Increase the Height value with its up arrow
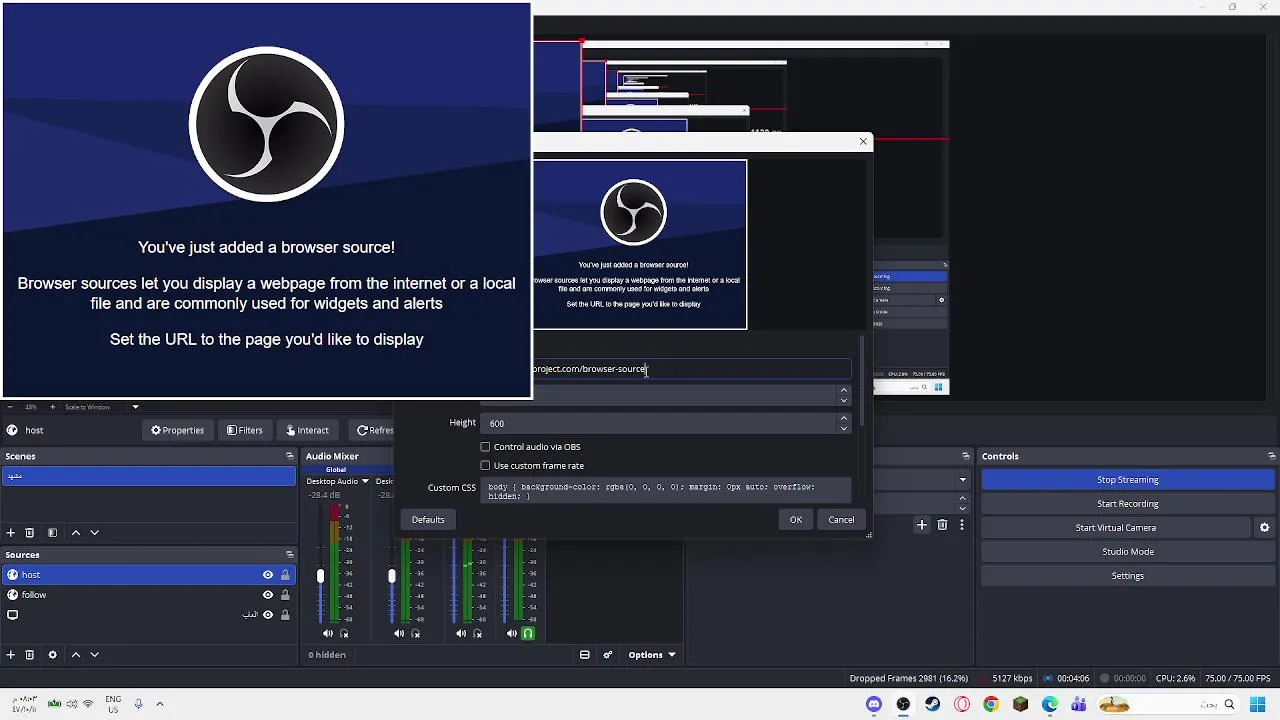Screen dimensions: 1280x720 click(x=844, y=418)
